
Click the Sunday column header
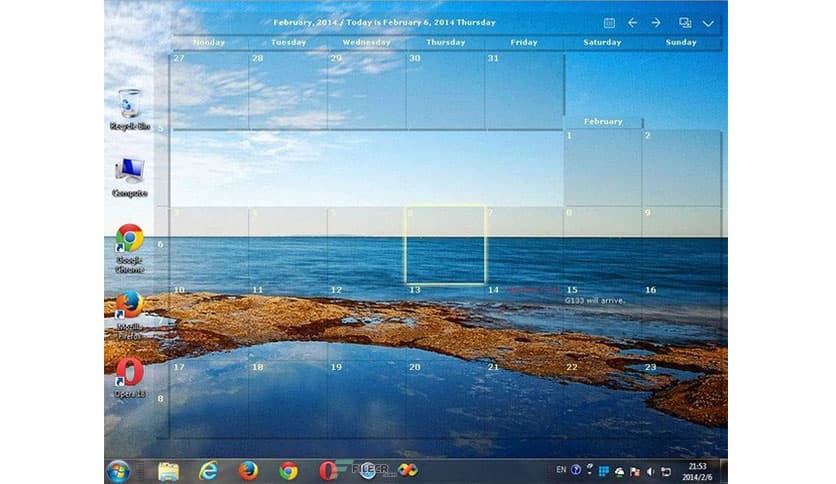(x=681, y=42)
